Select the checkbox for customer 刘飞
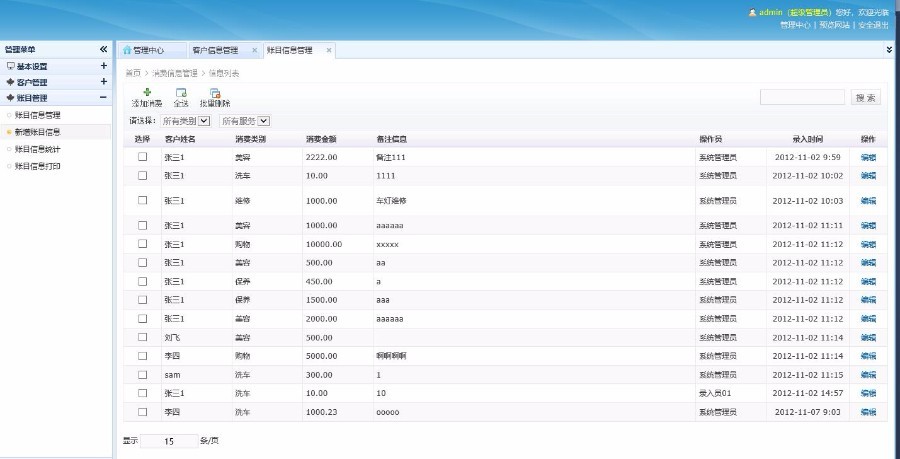This screenshot has height=459, width=900. coord(142,337)
